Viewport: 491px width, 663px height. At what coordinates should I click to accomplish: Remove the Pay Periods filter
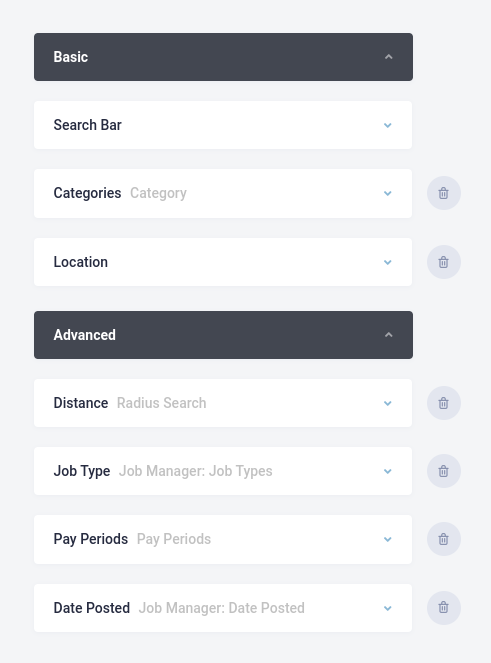[x=444, y=539]
